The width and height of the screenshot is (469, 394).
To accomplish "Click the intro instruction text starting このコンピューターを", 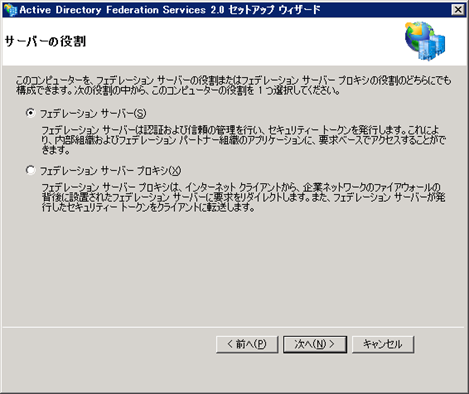I will tap(233, 85).
